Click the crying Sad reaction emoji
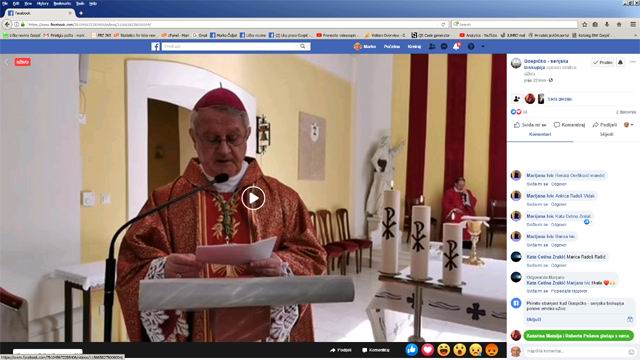 476,350
